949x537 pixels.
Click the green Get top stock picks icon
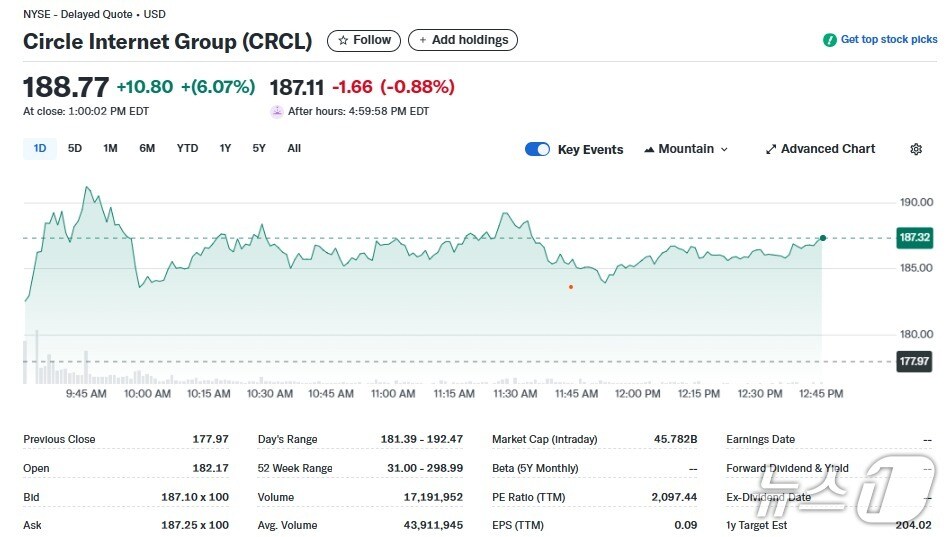[x=829, y=40]
